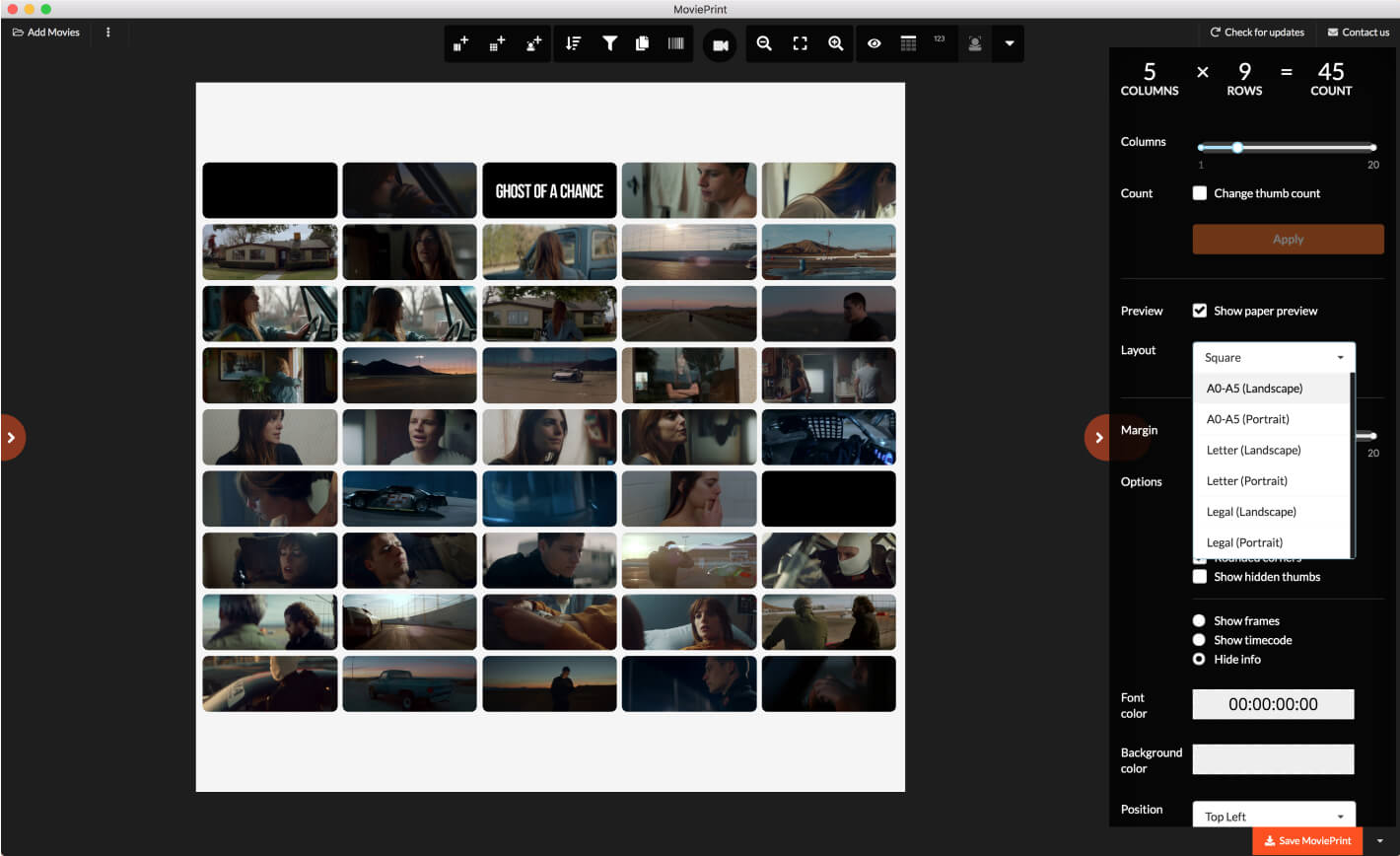The image size is (1400, 856).
Task: Choose A0-A5 (Portrait) layout
Action: (x=1272, y=419)
